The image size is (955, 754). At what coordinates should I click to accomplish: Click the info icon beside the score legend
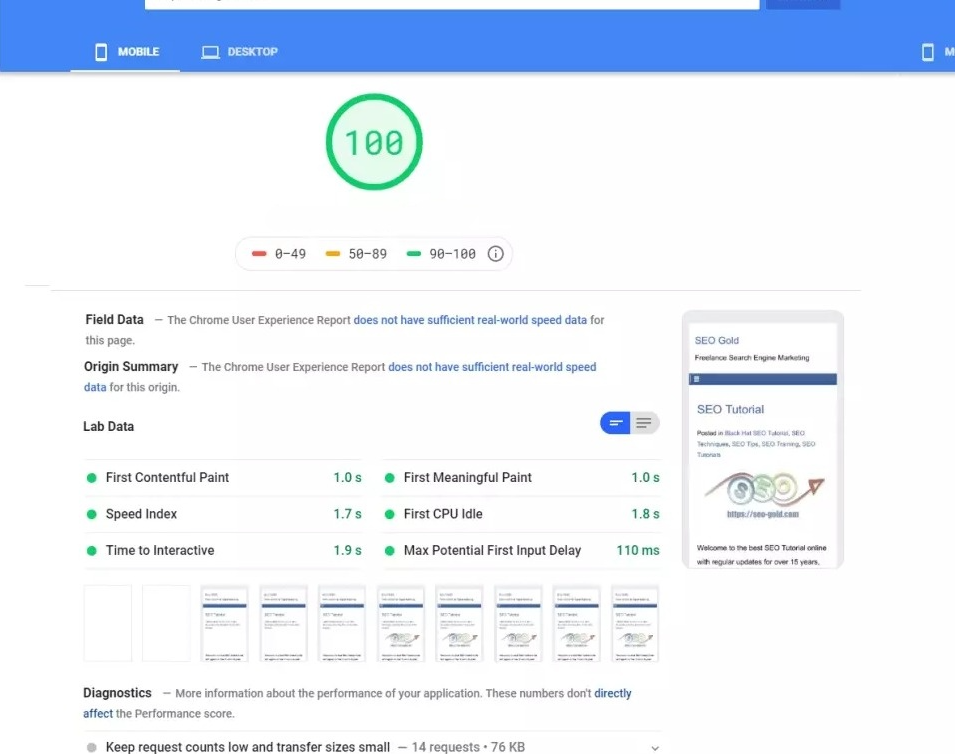click(495, 254)
